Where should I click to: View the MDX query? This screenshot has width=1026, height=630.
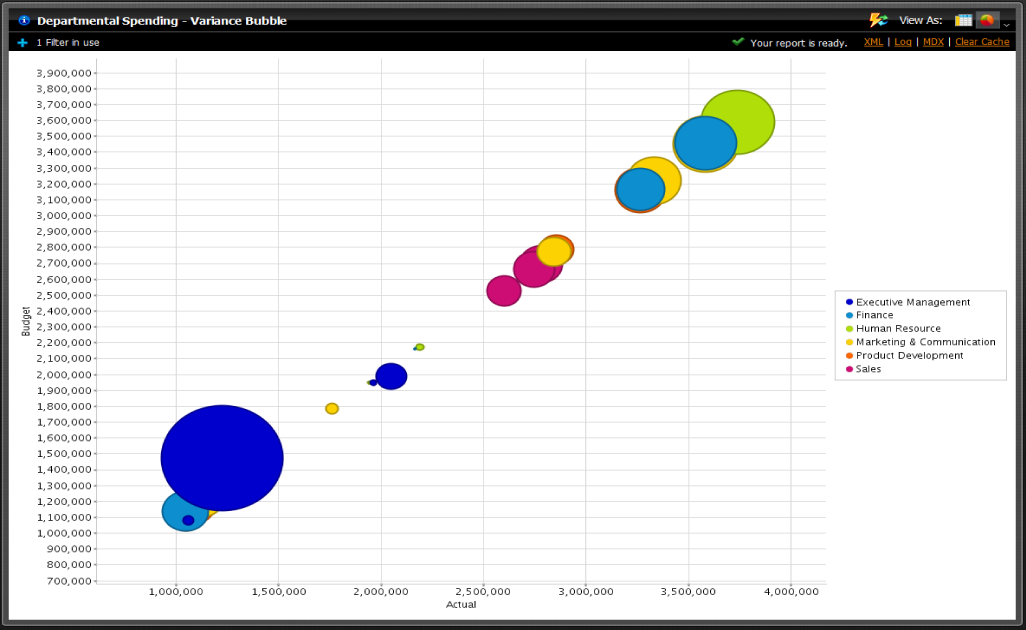pyautogui.click(x=933, y=42)
